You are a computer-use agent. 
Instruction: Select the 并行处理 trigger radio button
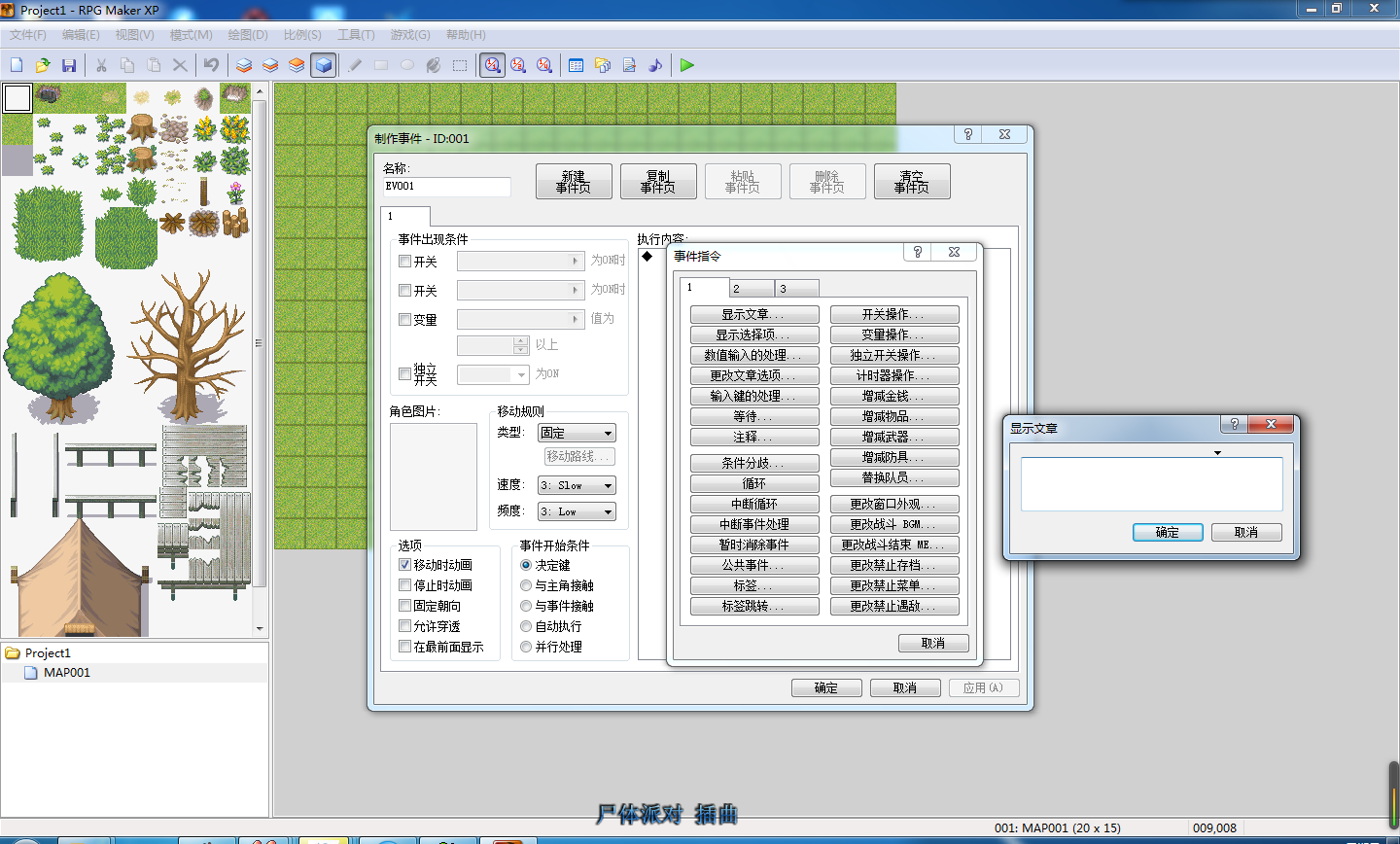click(x=526, y=647)
